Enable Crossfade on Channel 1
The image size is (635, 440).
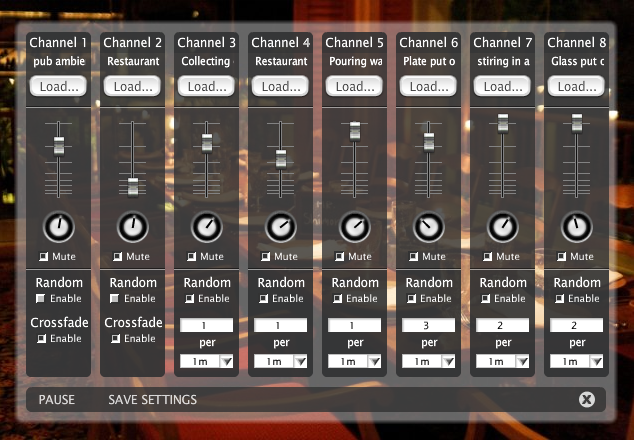pos(41,339)
